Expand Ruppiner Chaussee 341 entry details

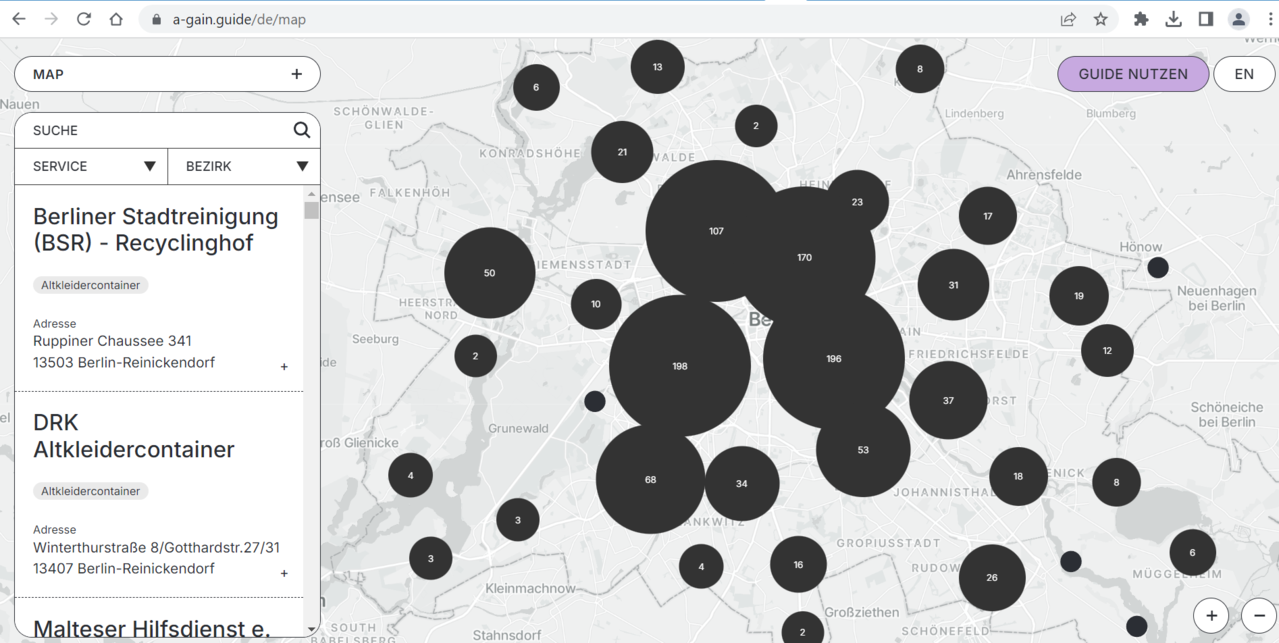click(284, 367)
